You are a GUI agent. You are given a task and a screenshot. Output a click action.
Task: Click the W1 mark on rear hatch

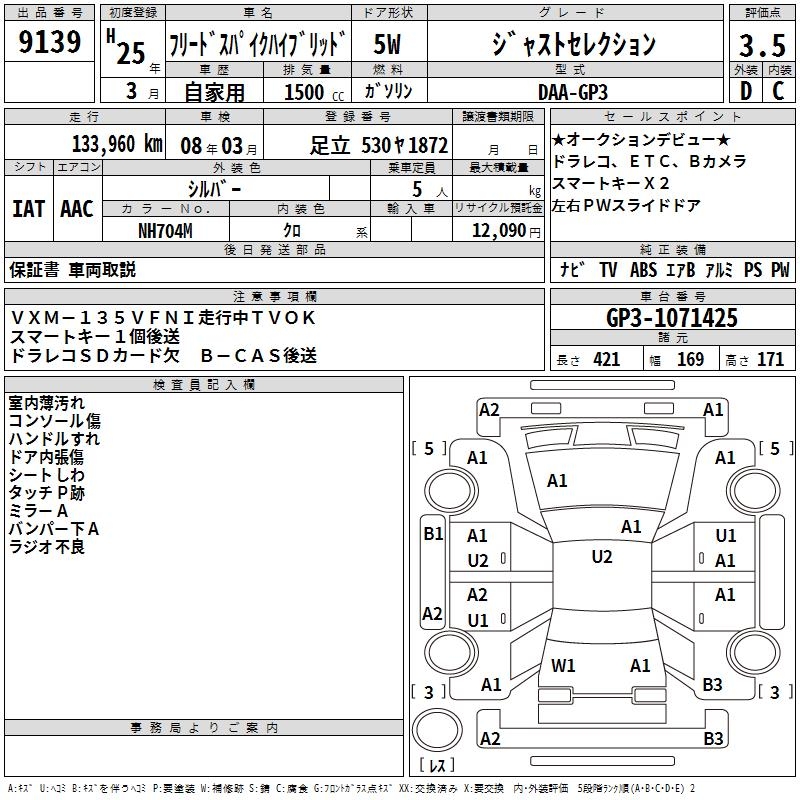(x=563, y=665)
